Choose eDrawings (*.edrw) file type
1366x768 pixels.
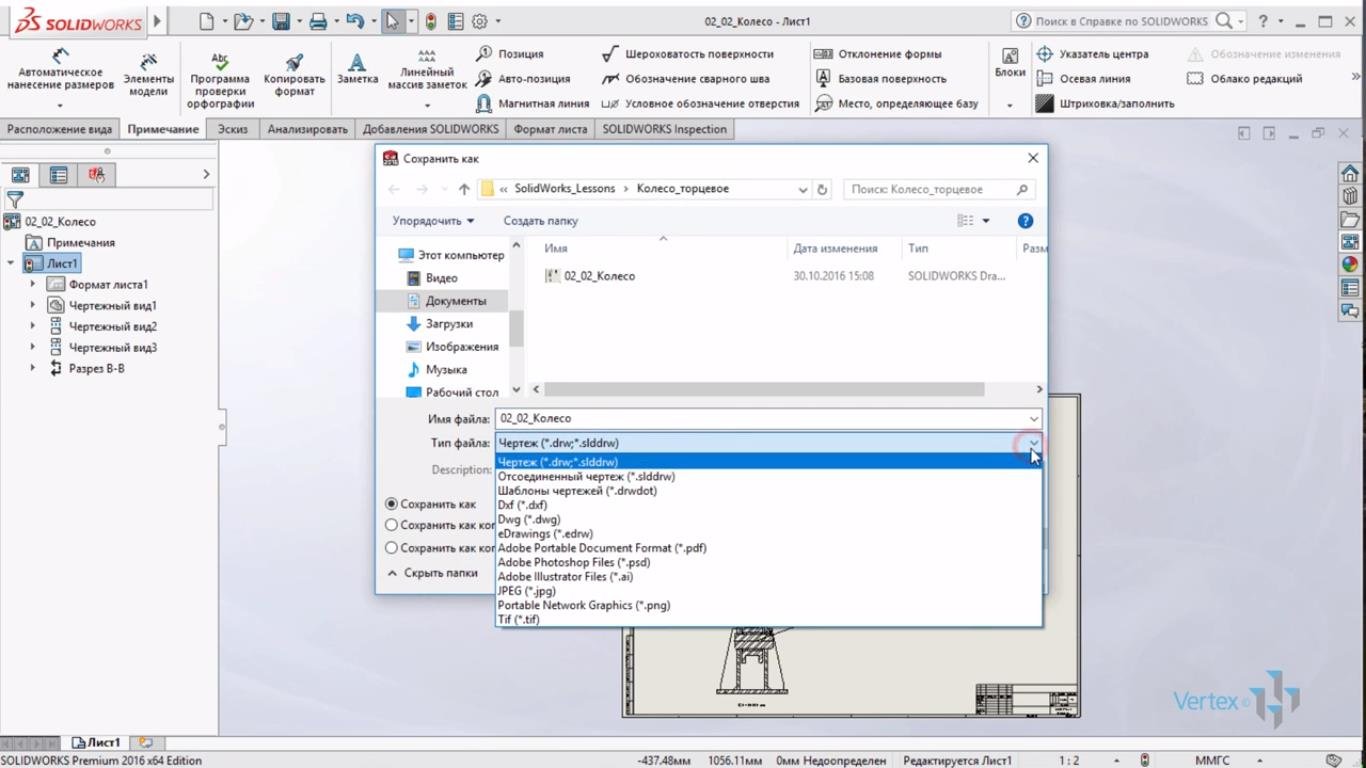point(768,534)
